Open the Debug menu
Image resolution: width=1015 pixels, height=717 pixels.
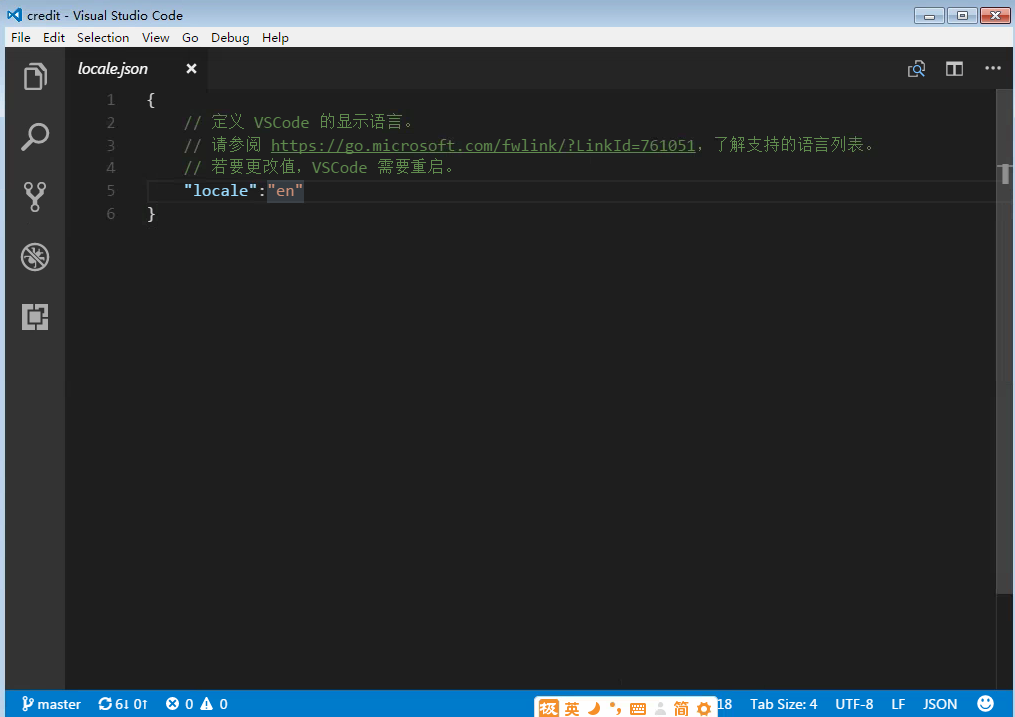(x=230, y=37)
